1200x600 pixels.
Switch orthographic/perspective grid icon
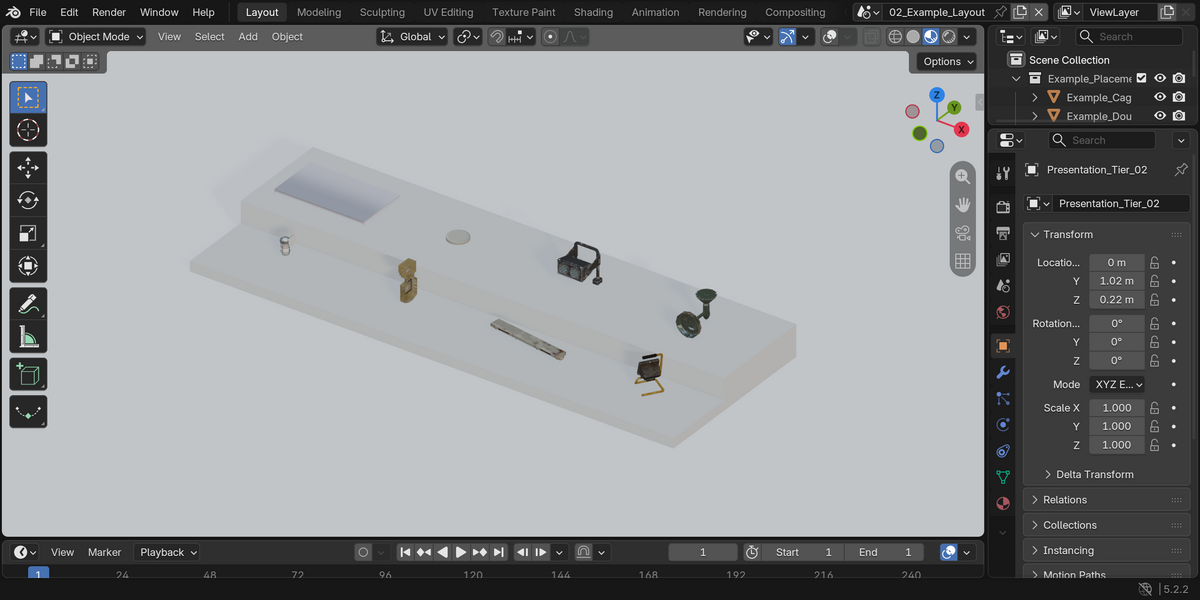coord(963,261)
